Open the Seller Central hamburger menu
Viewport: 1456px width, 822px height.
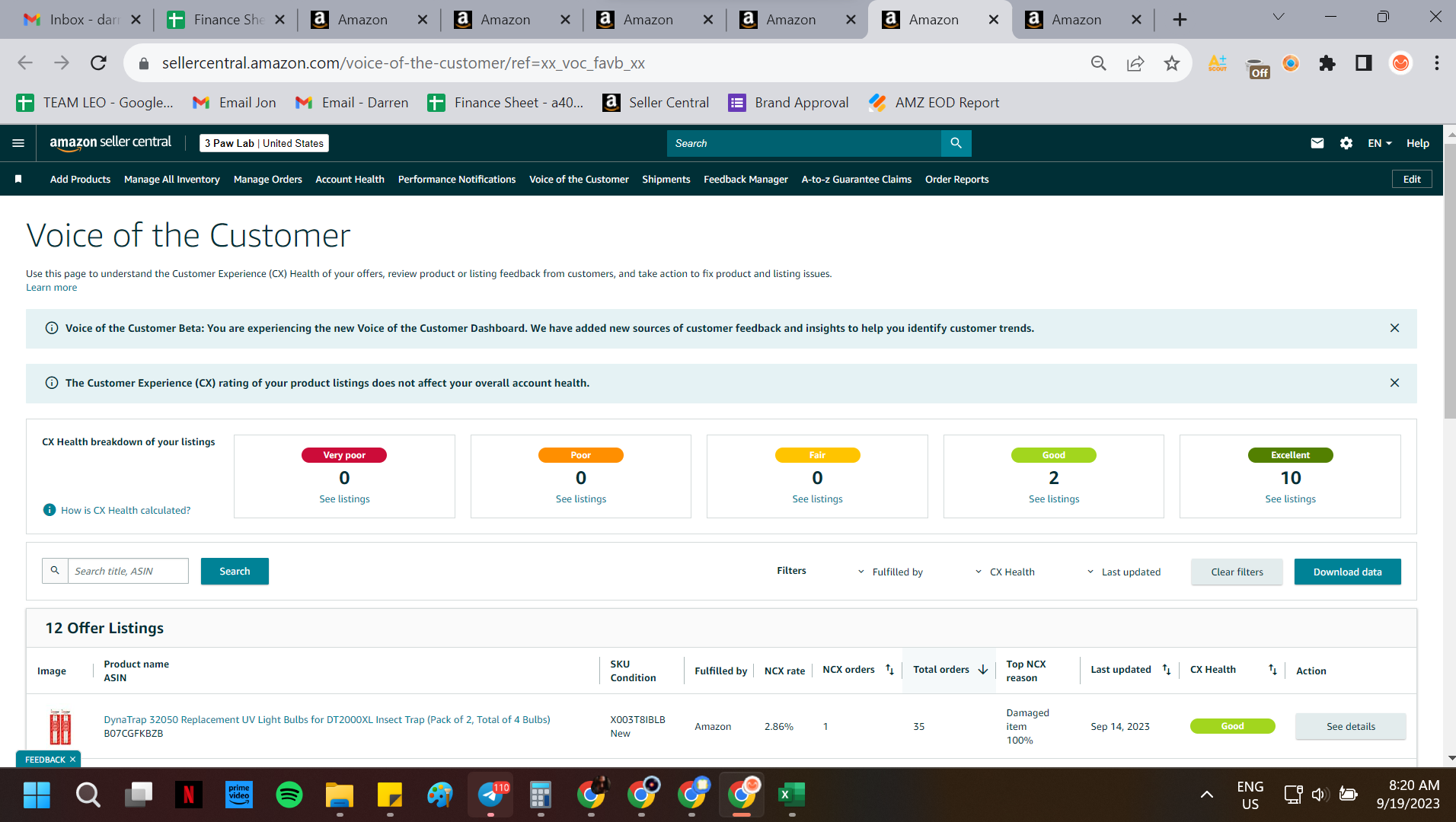18,143
